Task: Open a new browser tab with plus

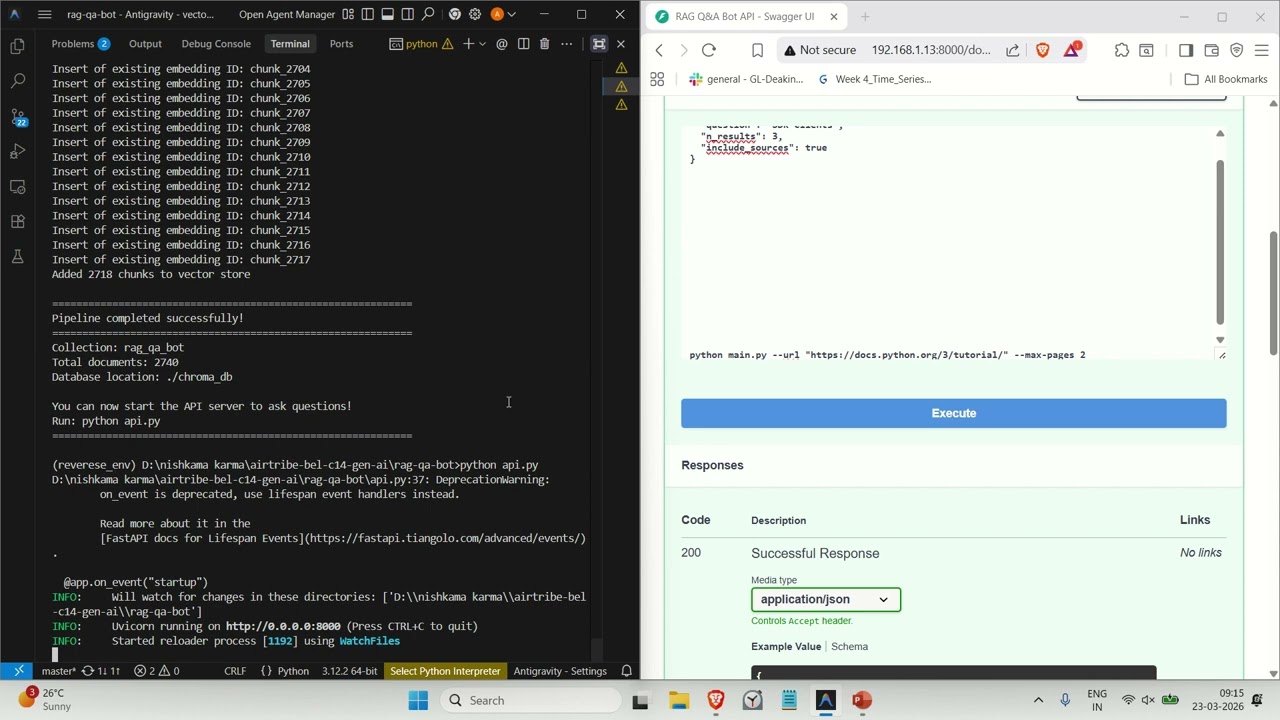Action: pos(865,16)
